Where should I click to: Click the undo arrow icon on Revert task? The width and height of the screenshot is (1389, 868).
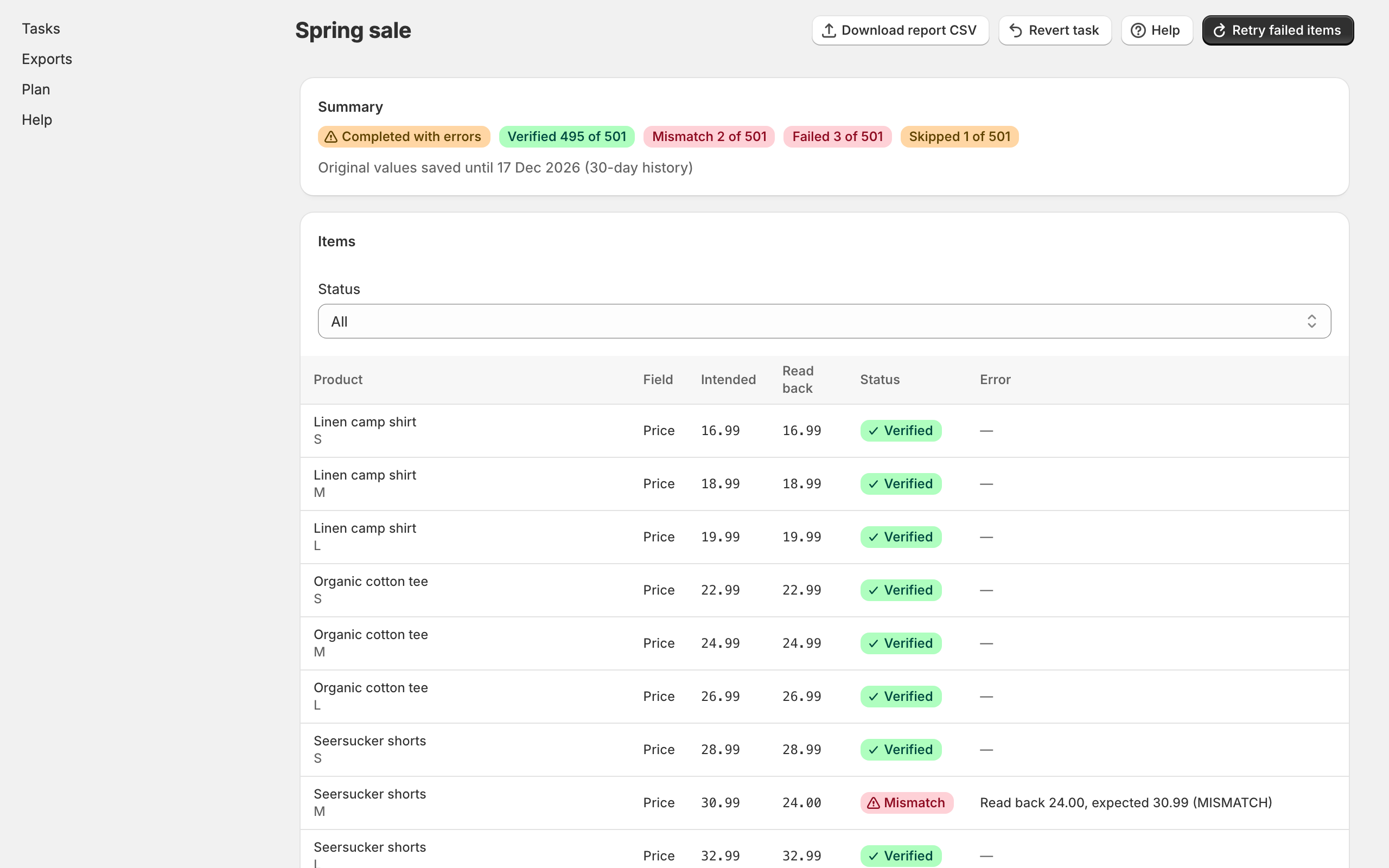(x=1015, y=30)
